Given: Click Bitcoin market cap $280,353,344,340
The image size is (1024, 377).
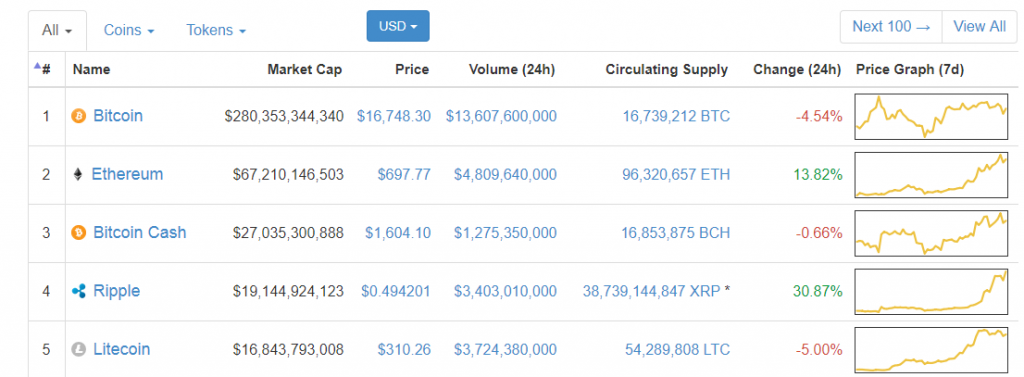Looking at the screenshot, I should click(284, 116).
